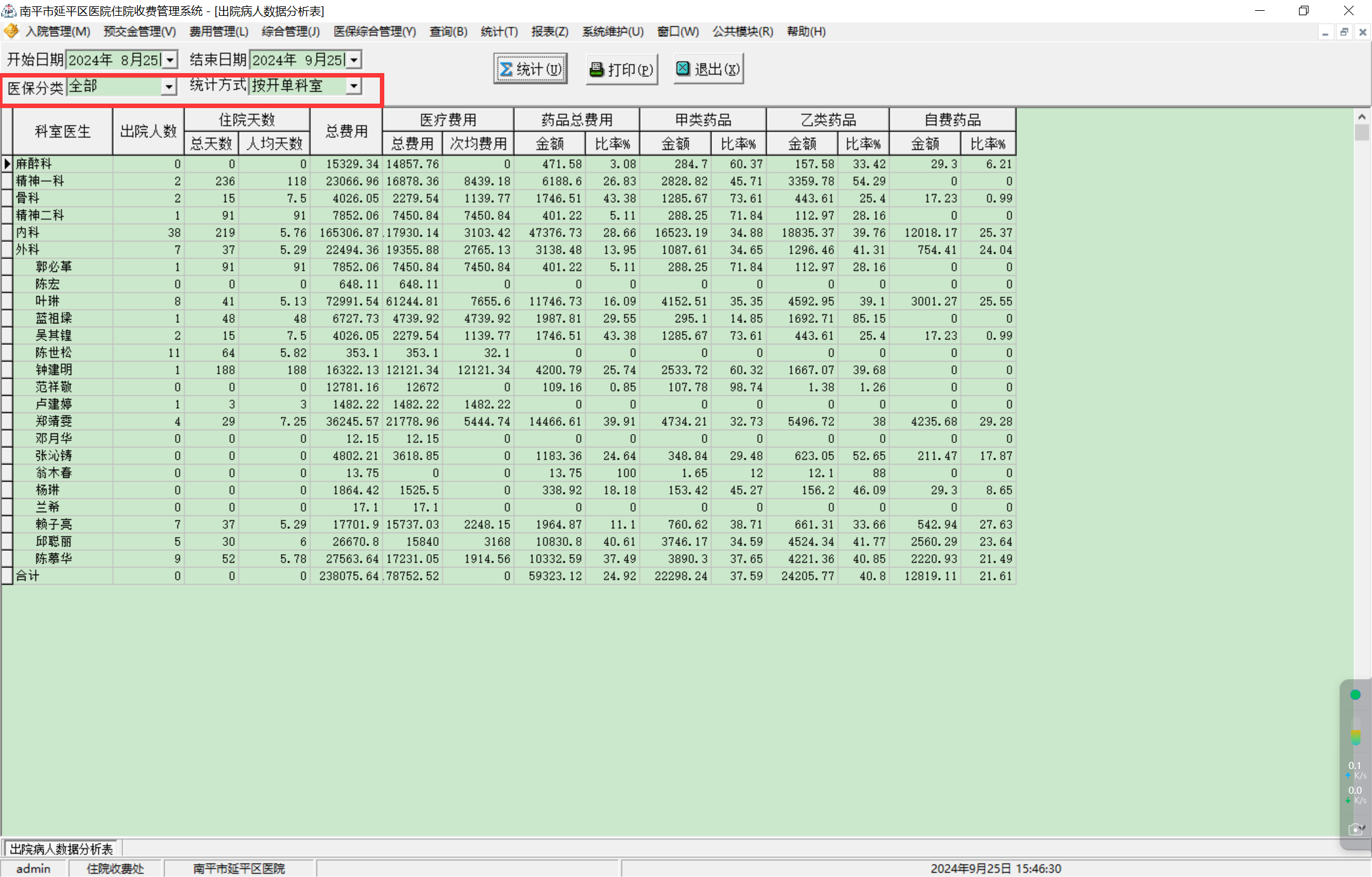The width and height of the screenshot is (1372, 877).
Task: Click the vertical scrollbar up arrow
Action: 1361,117
